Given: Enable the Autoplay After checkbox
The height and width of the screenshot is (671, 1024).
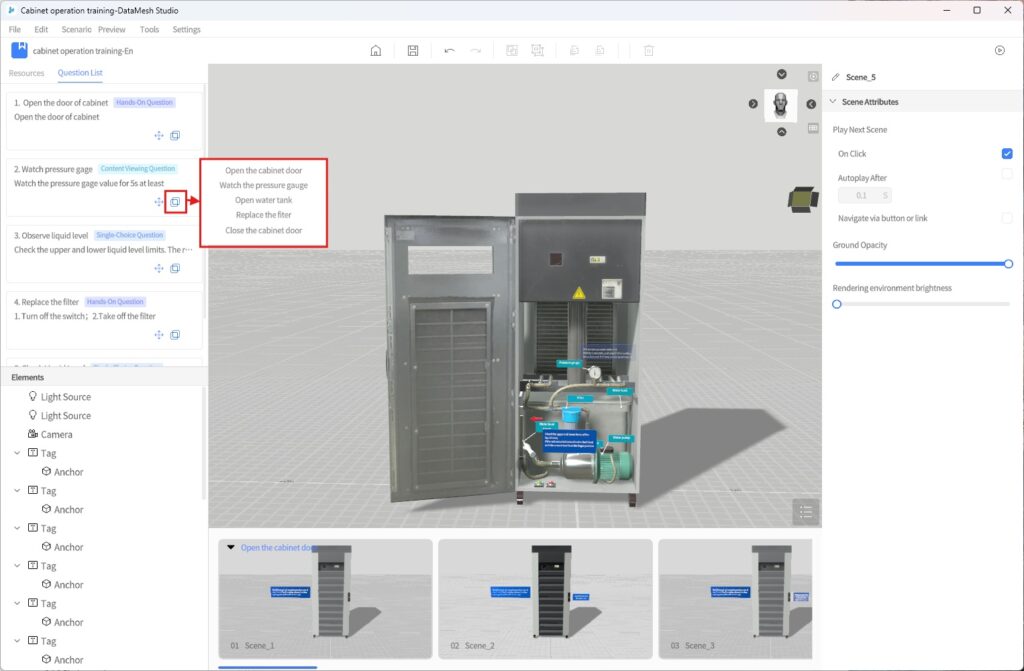Looking at the screenshot, I should (1007, 175).
